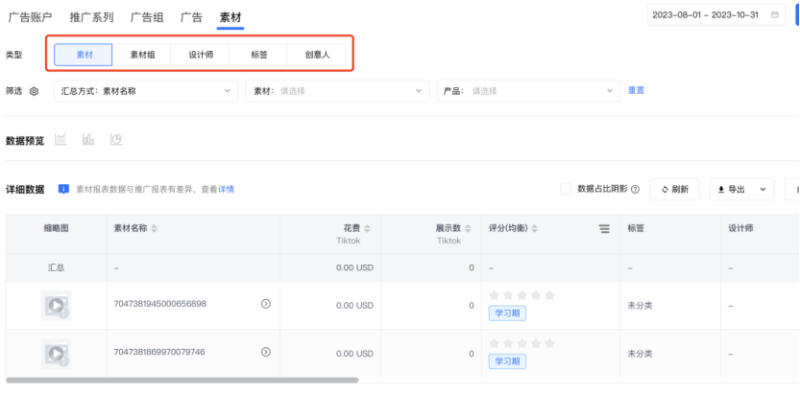Select the 设计师 type option
The width and height of the screenshot is (800, 394).
[x=201, y=55]
